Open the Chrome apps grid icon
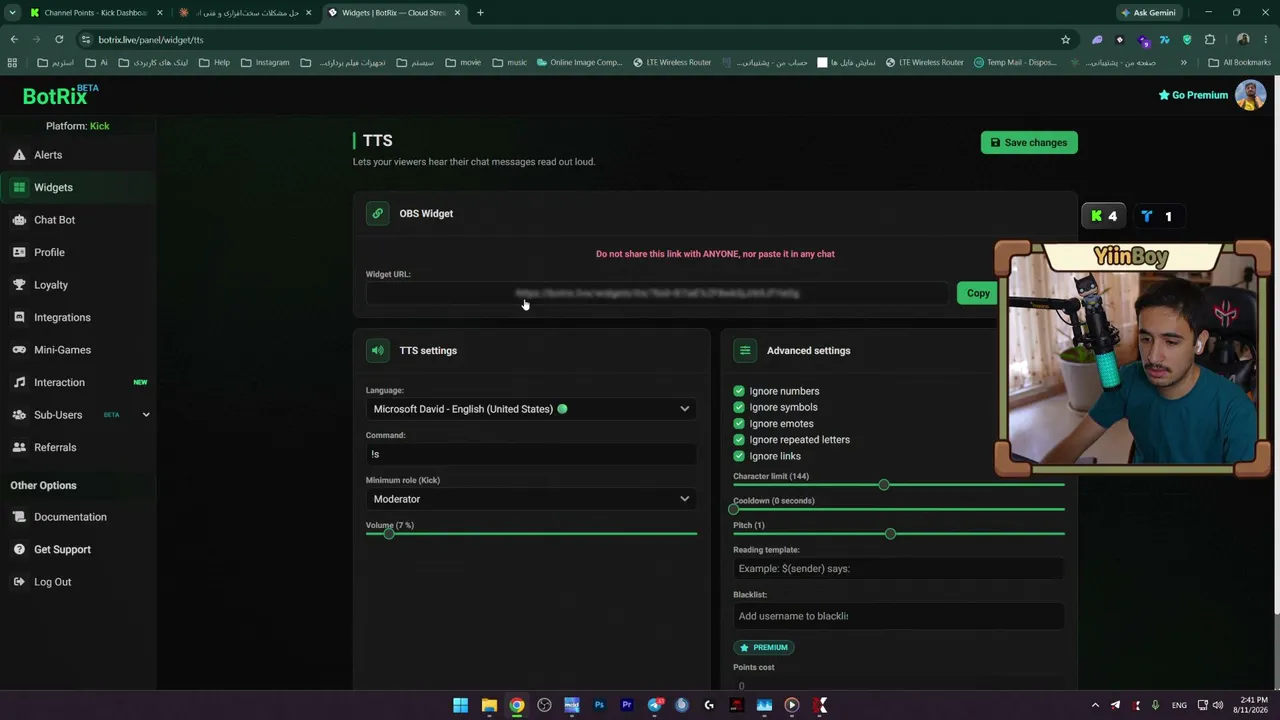 [12, 62]
